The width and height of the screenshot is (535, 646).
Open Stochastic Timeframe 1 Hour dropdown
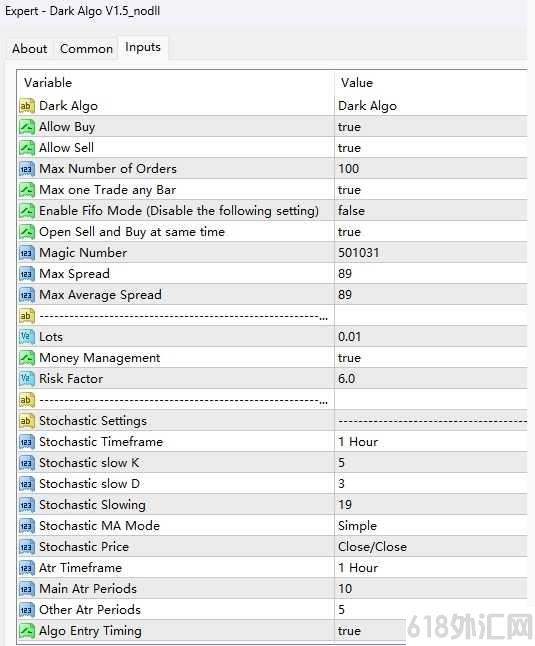431,442
